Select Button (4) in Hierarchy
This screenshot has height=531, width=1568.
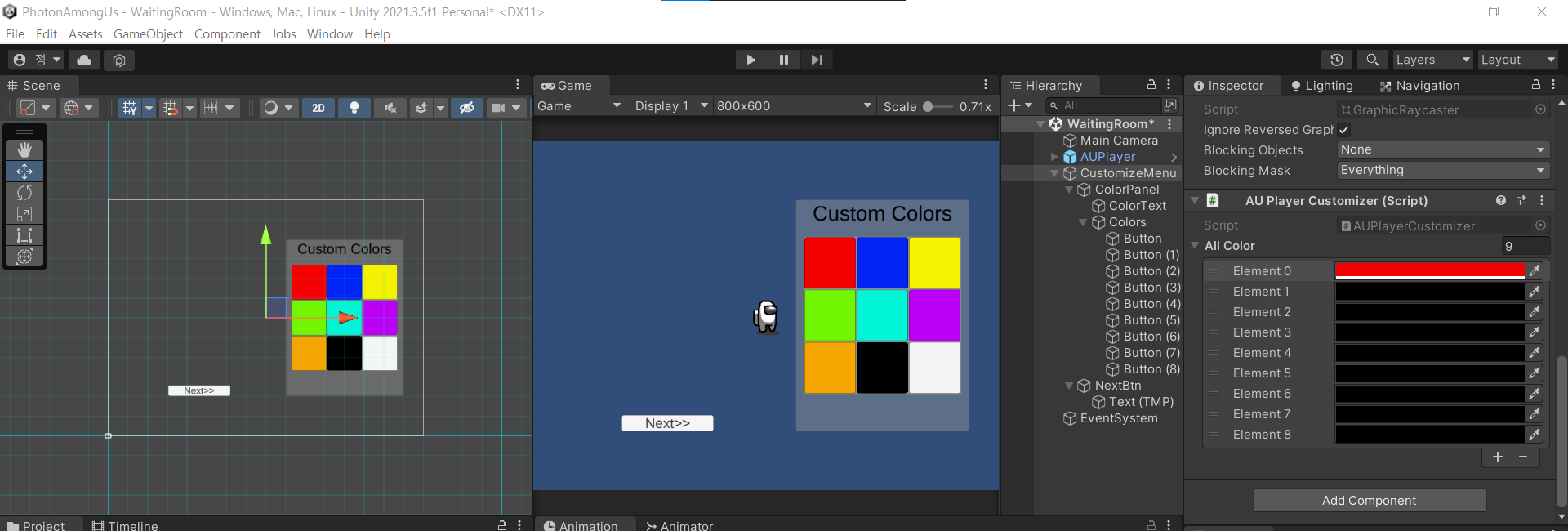(x=1143, y=304)
